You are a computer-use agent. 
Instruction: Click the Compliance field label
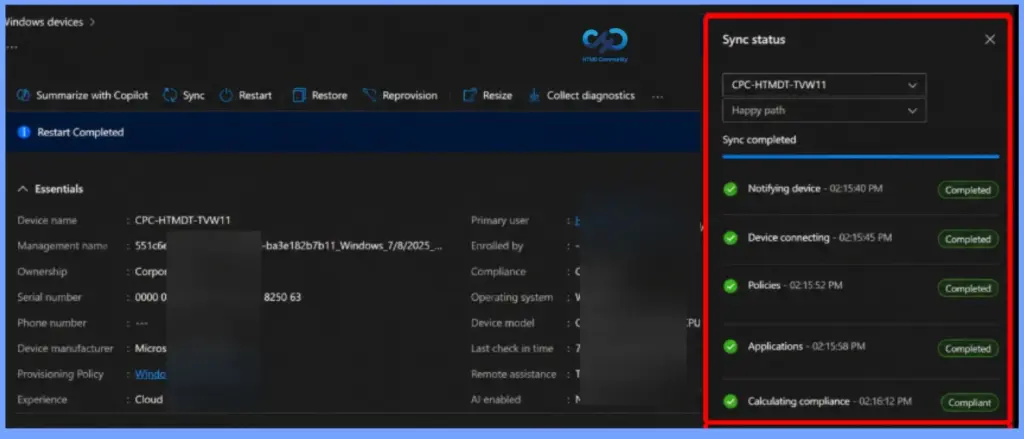(498, 272)
